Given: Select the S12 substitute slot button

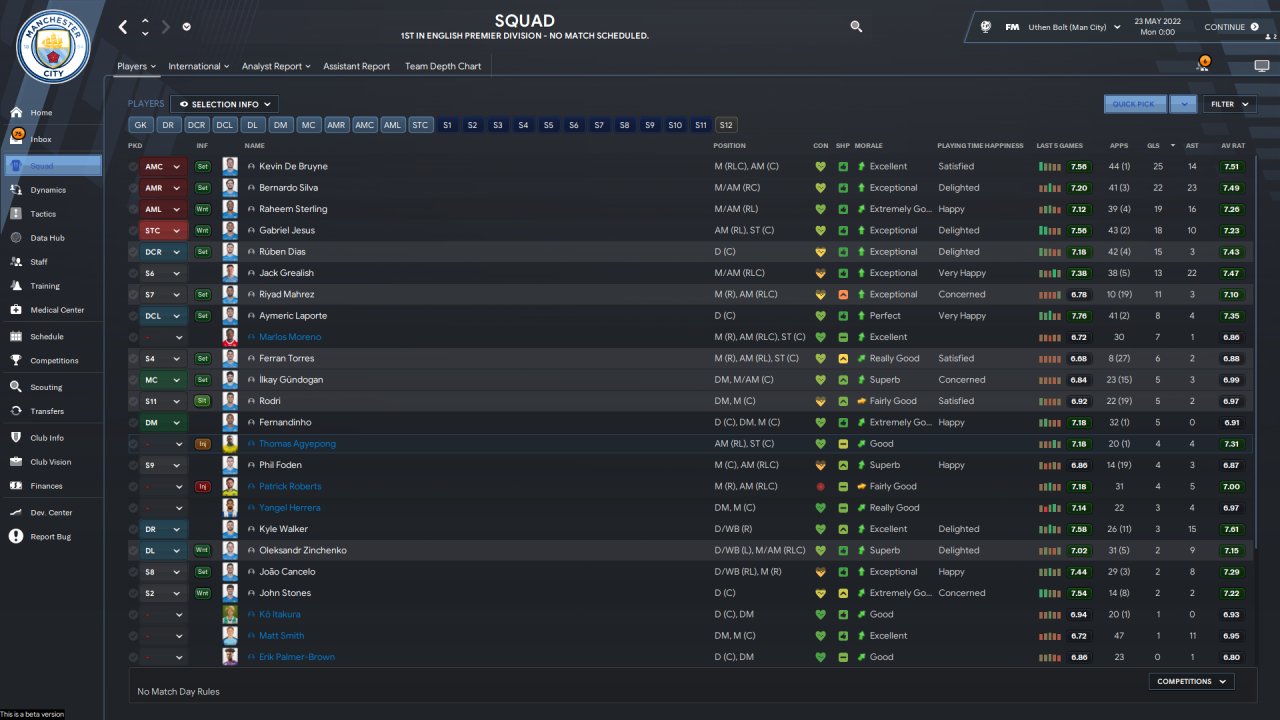Looking at the screenshot, I should click(x=726, y=125).
